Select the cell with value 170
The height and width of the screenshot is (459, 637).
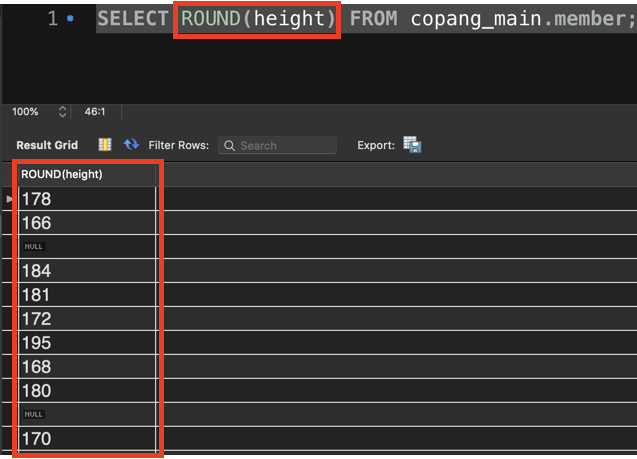click(87, 438)
